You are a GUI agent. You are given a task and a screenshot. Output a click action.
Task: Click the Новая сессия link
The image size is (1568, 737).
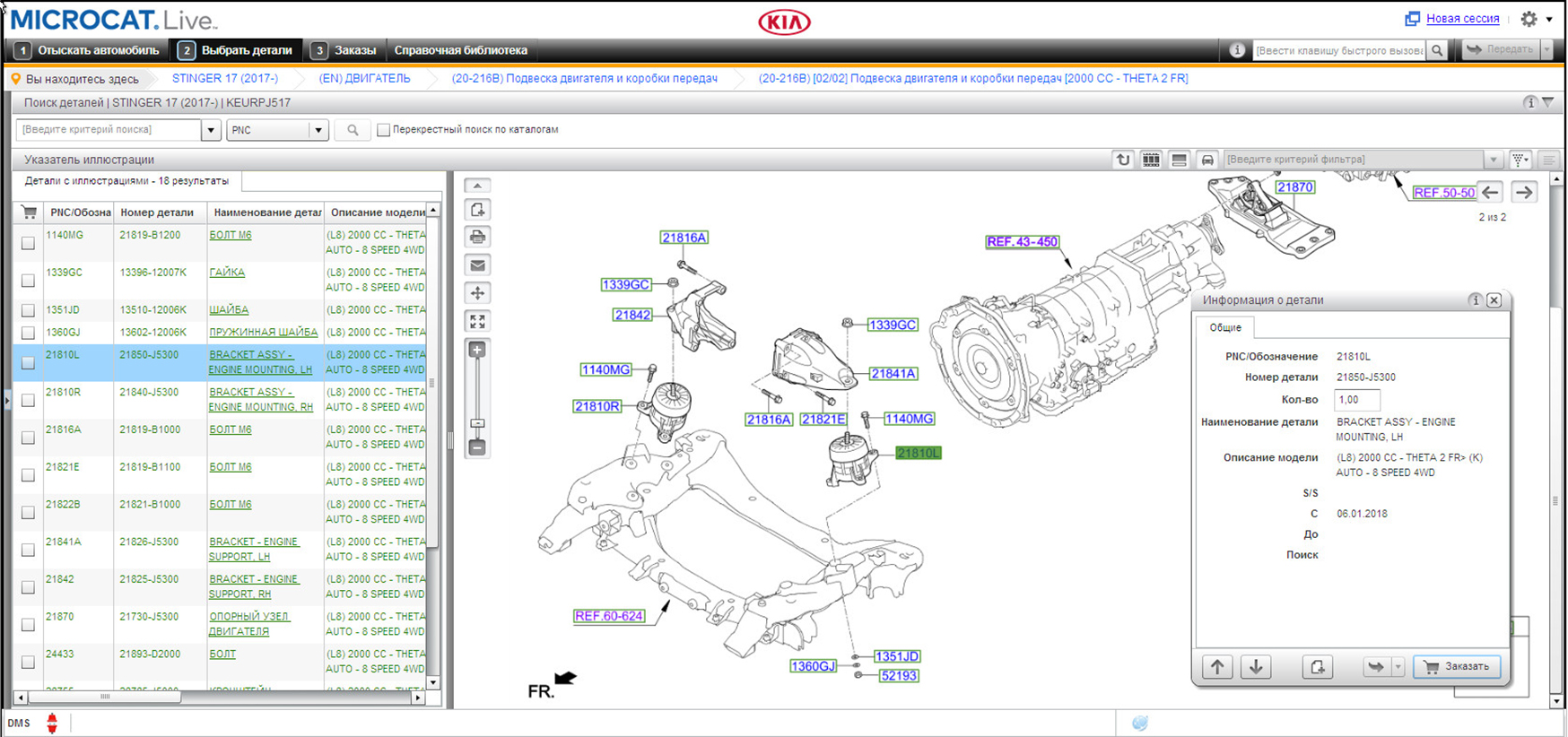(1462, 19)
